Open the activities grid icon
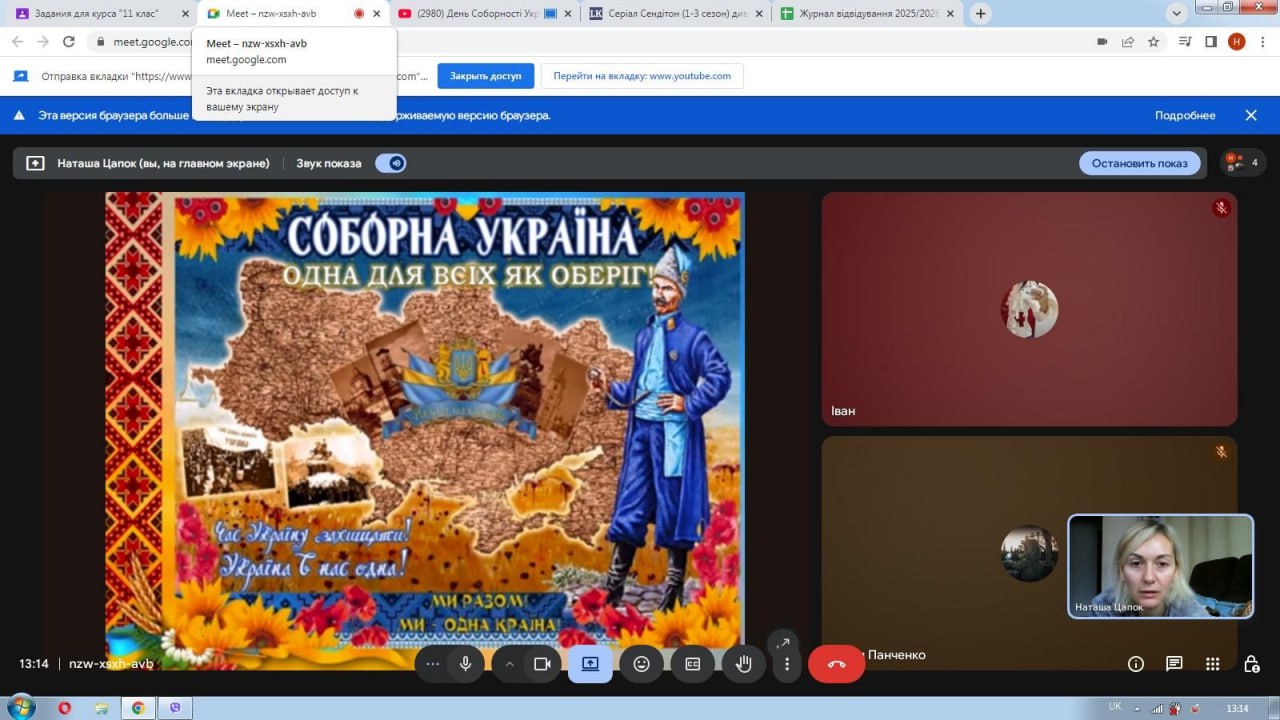Screen dimensions: 1280x720 (x=1212, y=664)
